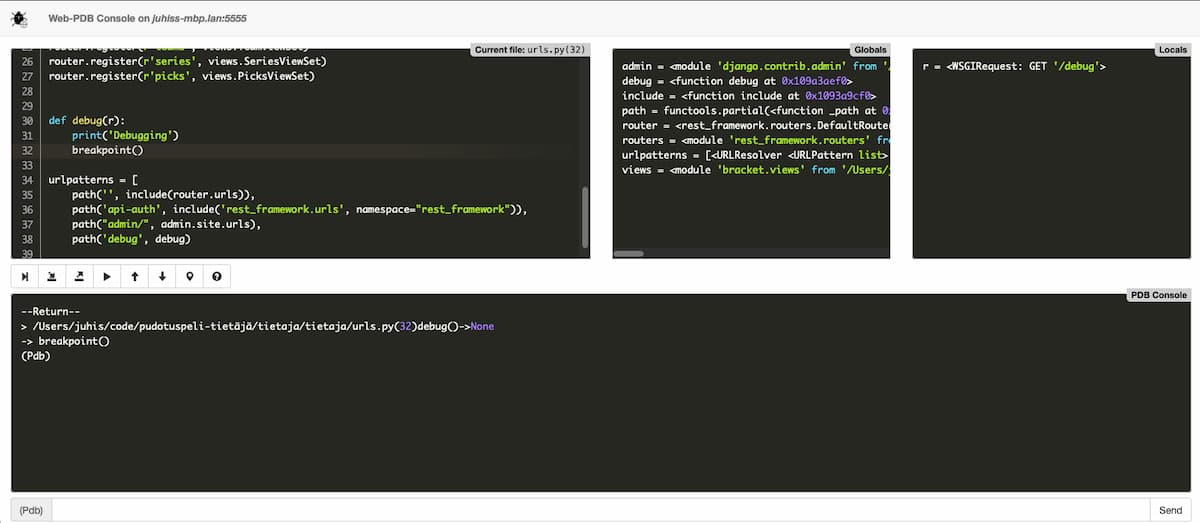The width and height of the screenshot is (1200, 523).
Task: Click the 'router = <rest_framework' globals entry
Action: point(755,126)
